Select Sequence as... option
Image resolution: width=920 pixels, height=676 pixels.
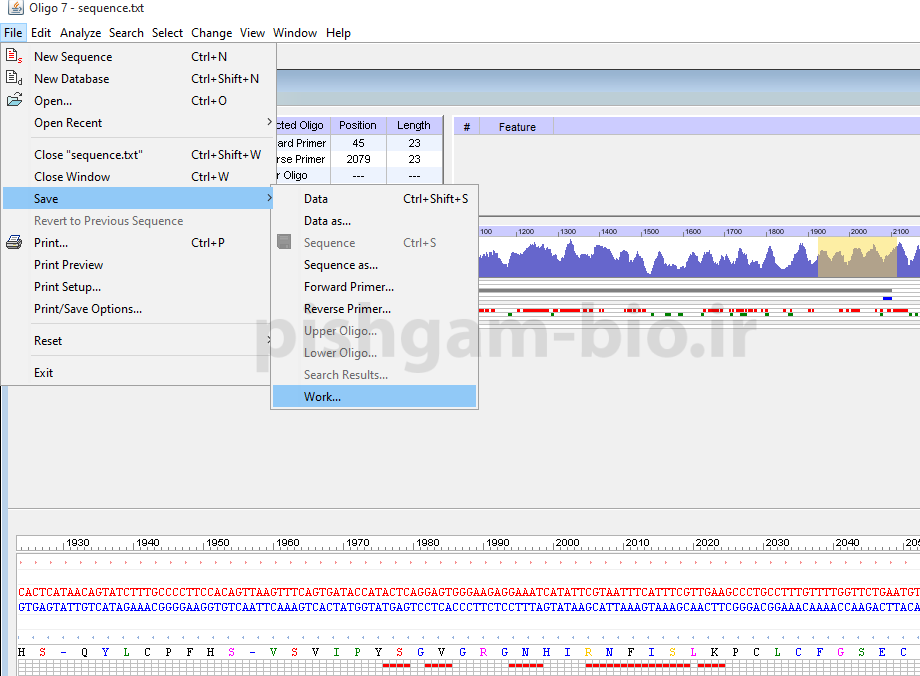(340, 265)
